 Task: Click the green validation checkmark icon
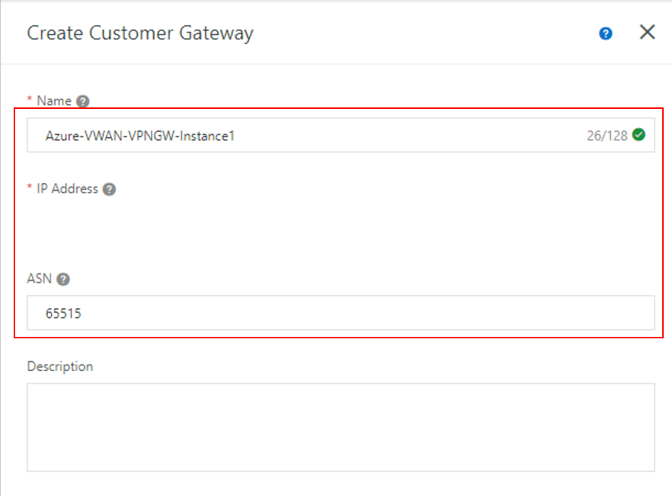[639, 135]
